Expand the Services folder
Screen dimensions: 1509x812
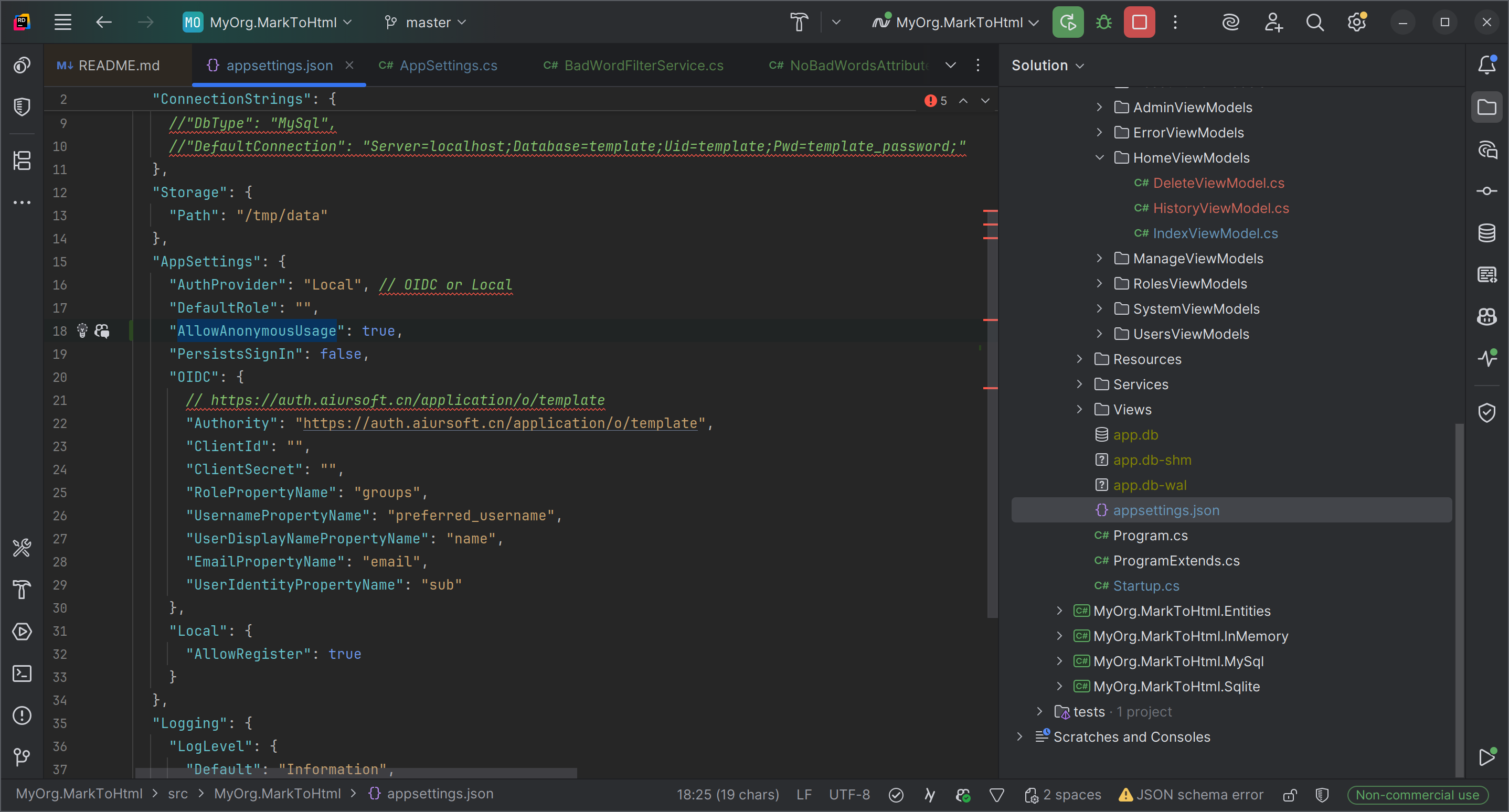(x=1080, y=384)
